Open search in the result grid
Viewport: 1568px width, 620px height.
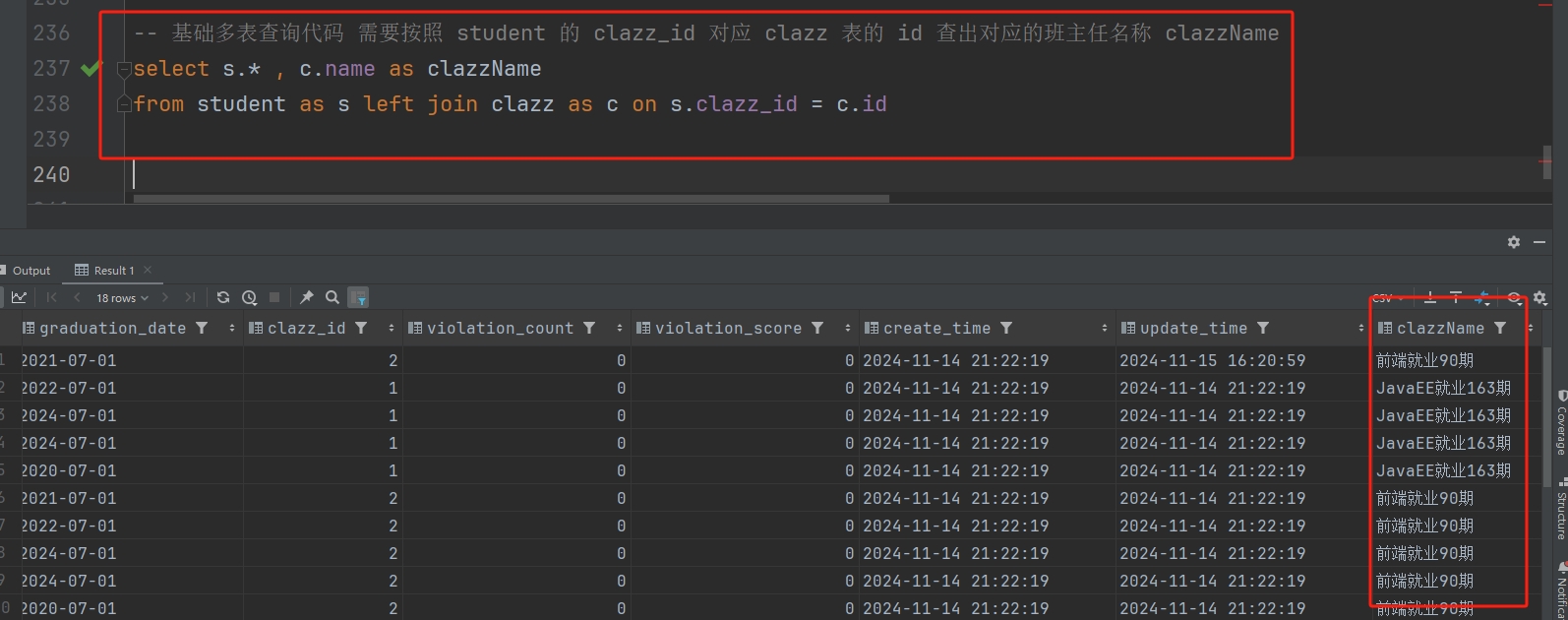[x=332, y=297]
